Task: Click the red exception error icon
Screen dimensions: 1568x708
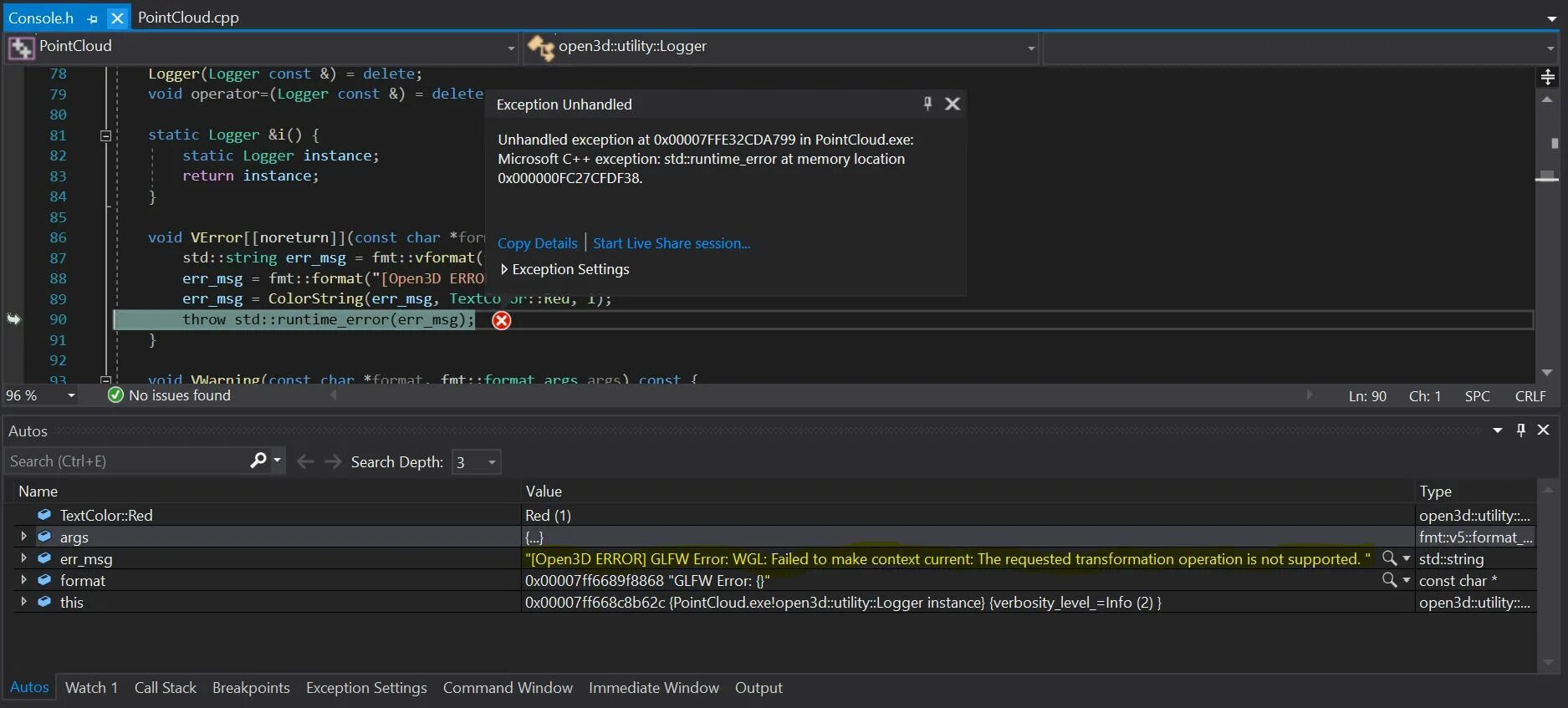Action: 502,320
